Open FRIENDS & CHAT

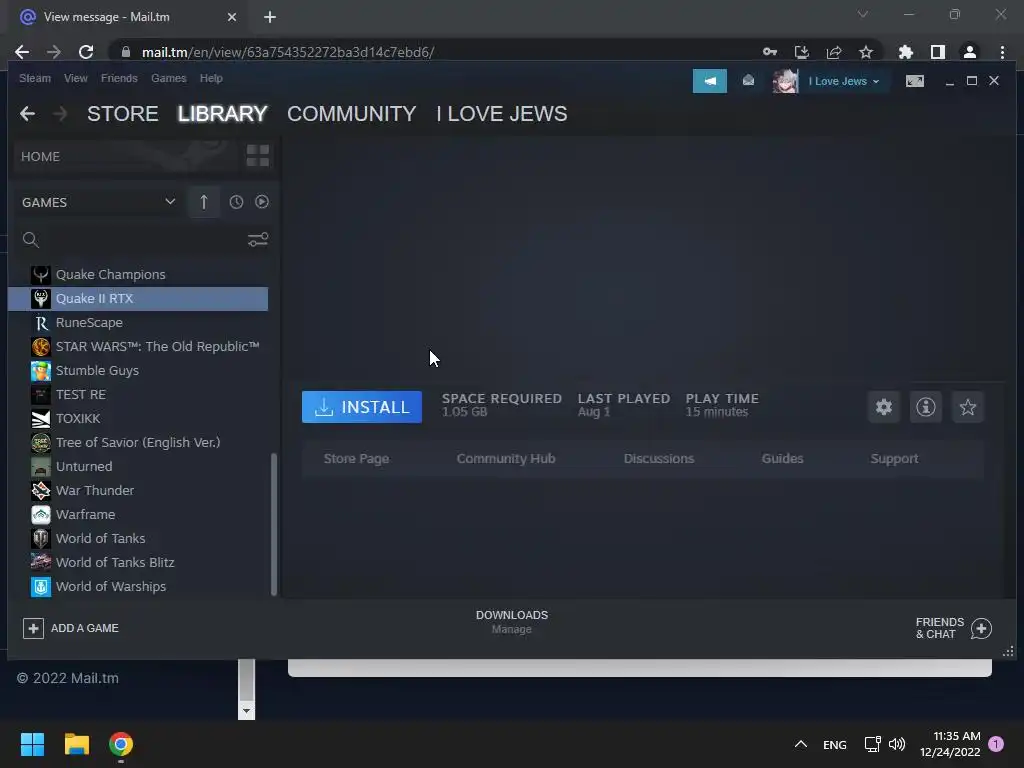tap(953, 628)
